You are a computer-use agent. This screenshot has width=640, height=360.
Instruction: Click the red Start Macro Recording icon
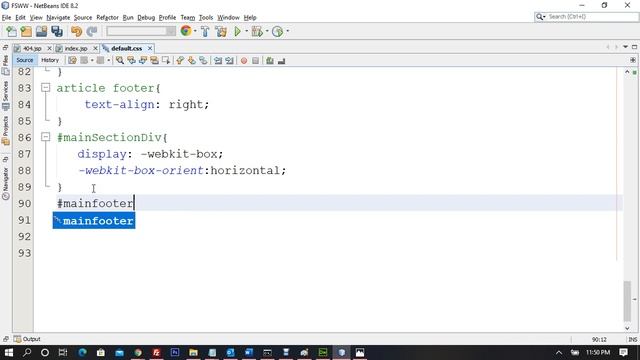click(244, 60)
